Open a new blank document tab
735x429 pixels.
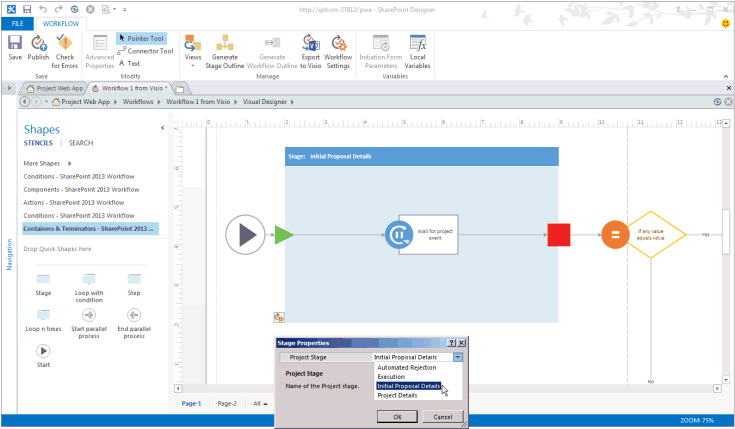point(179,88)
